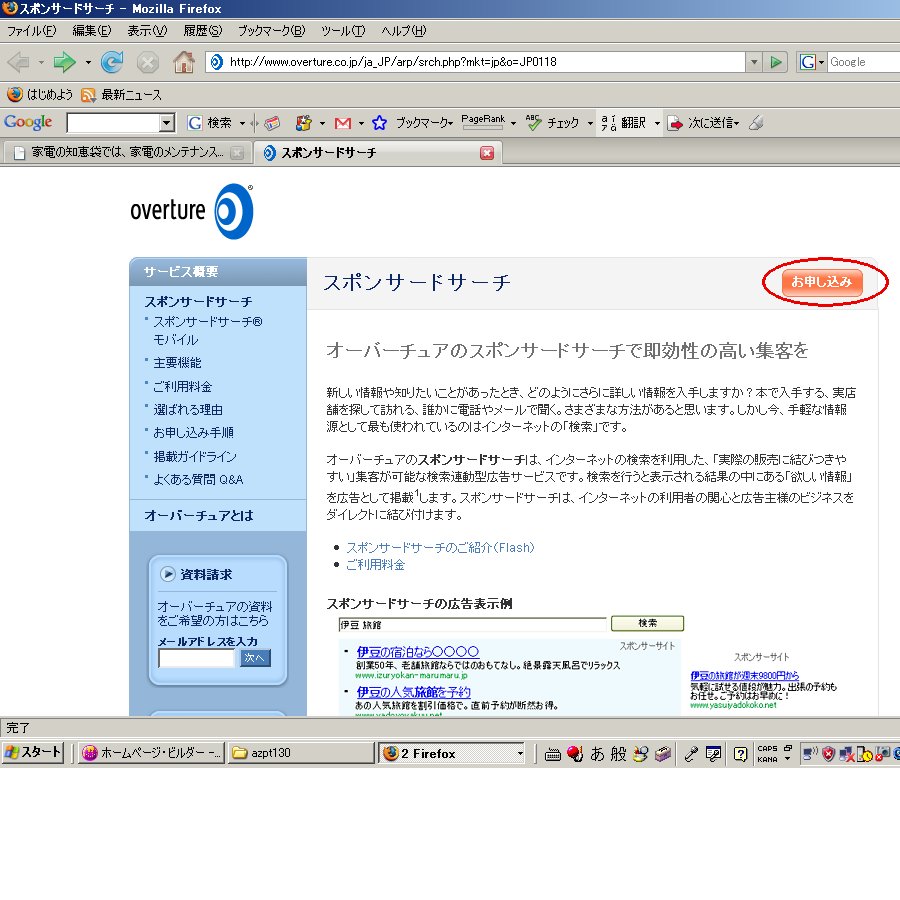Click the はじめよう Firefox bookmark icon
Viewport: 900px width, 900px height.
pyautogui.click(x=15, y=94)
